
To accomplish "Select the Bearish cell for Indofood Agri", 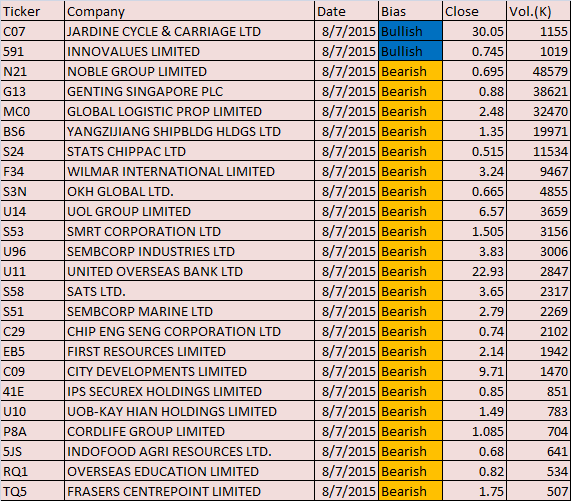I will [410, 451].
